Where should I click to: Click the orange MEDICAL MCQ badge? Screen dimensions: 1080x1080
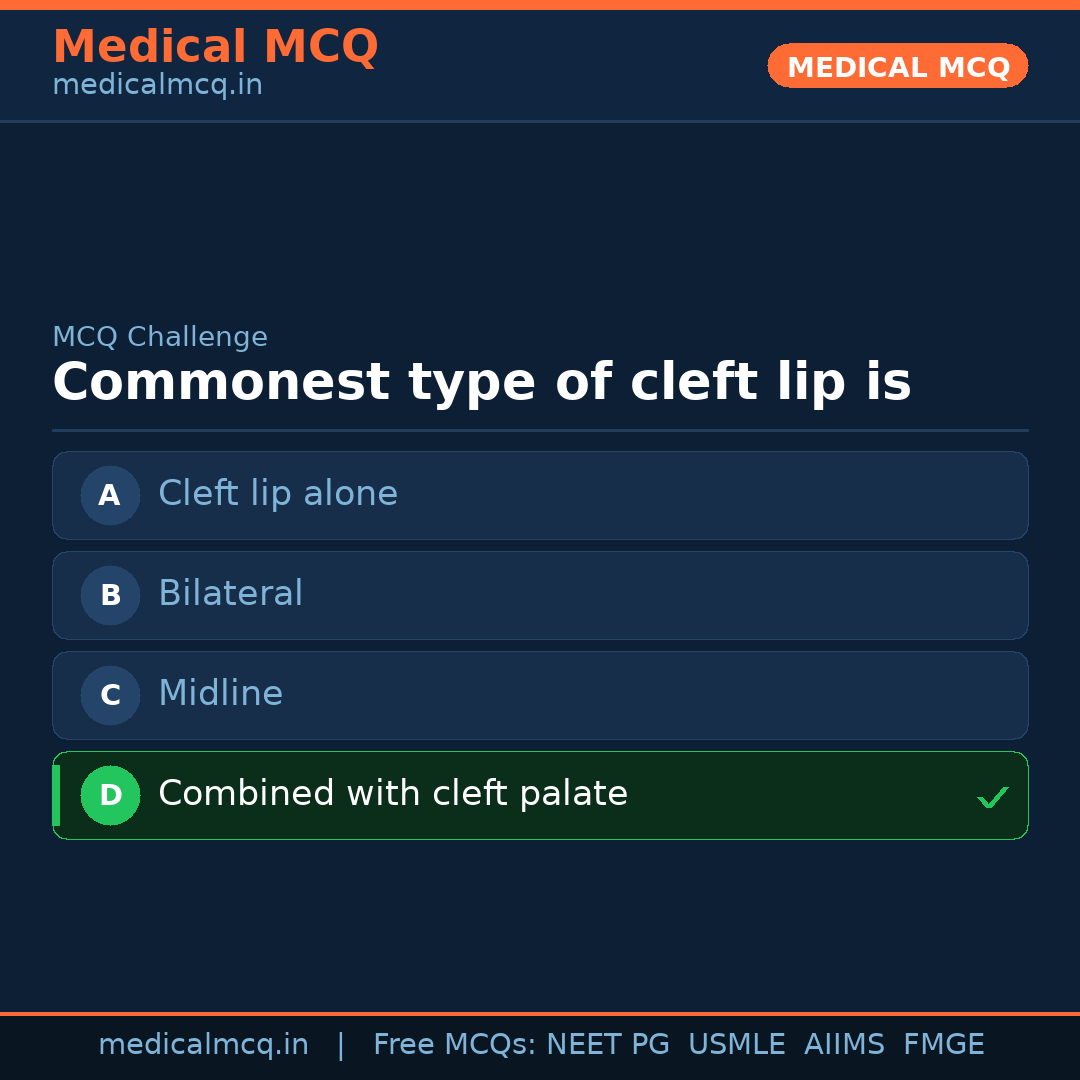pos(898,66)
